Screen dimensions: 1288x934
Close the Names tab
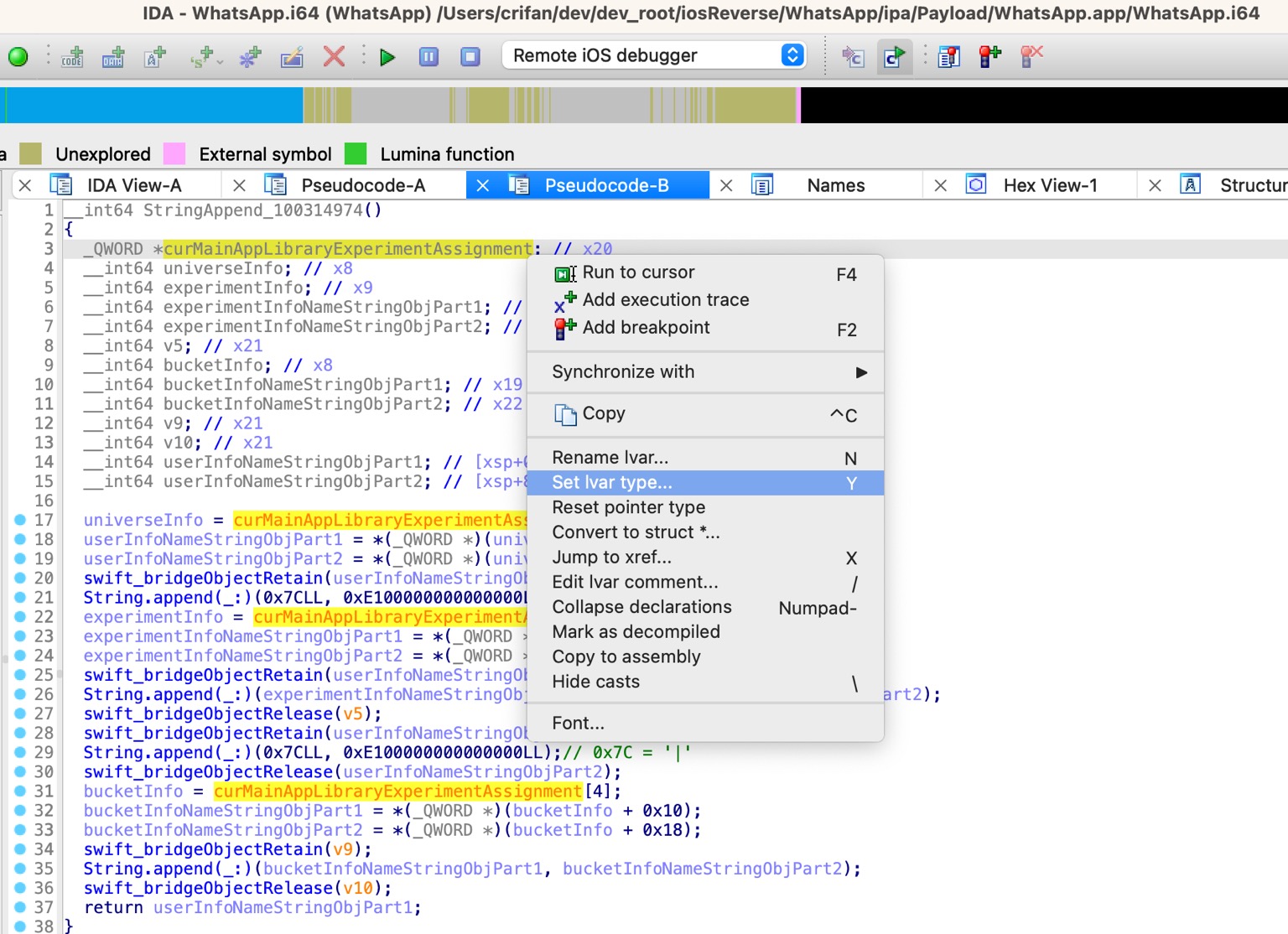tap(726, 185)
